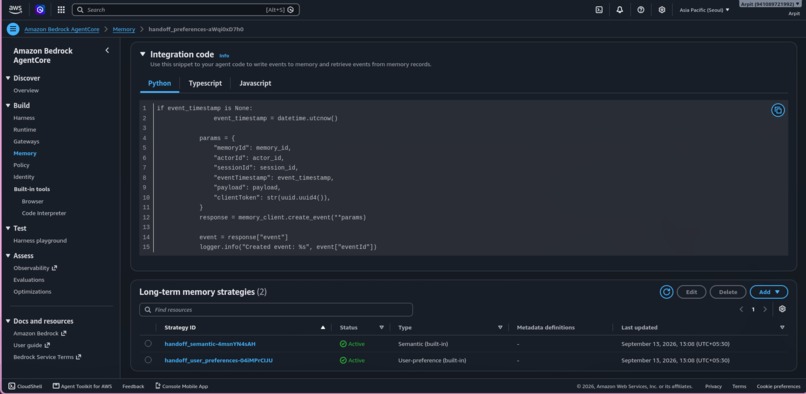Open Browser under Built-in tools

point(32,202)
